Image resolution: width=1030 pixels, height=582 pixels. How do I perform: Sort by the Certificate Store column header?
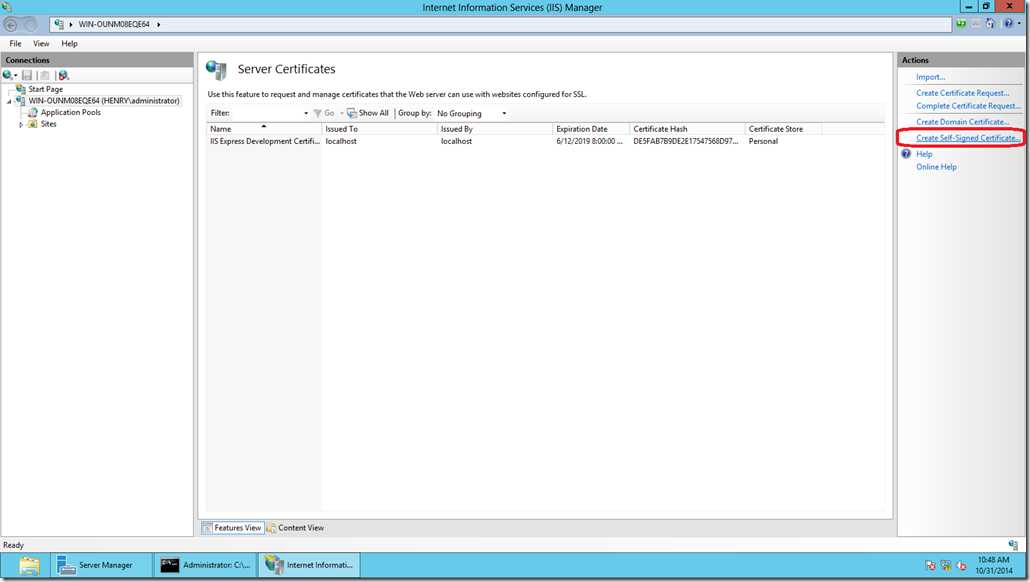(x=783, y=129)
